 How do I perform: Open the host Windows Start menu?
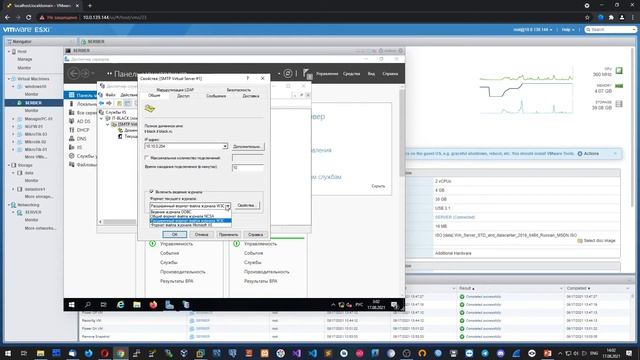(8, 353)
